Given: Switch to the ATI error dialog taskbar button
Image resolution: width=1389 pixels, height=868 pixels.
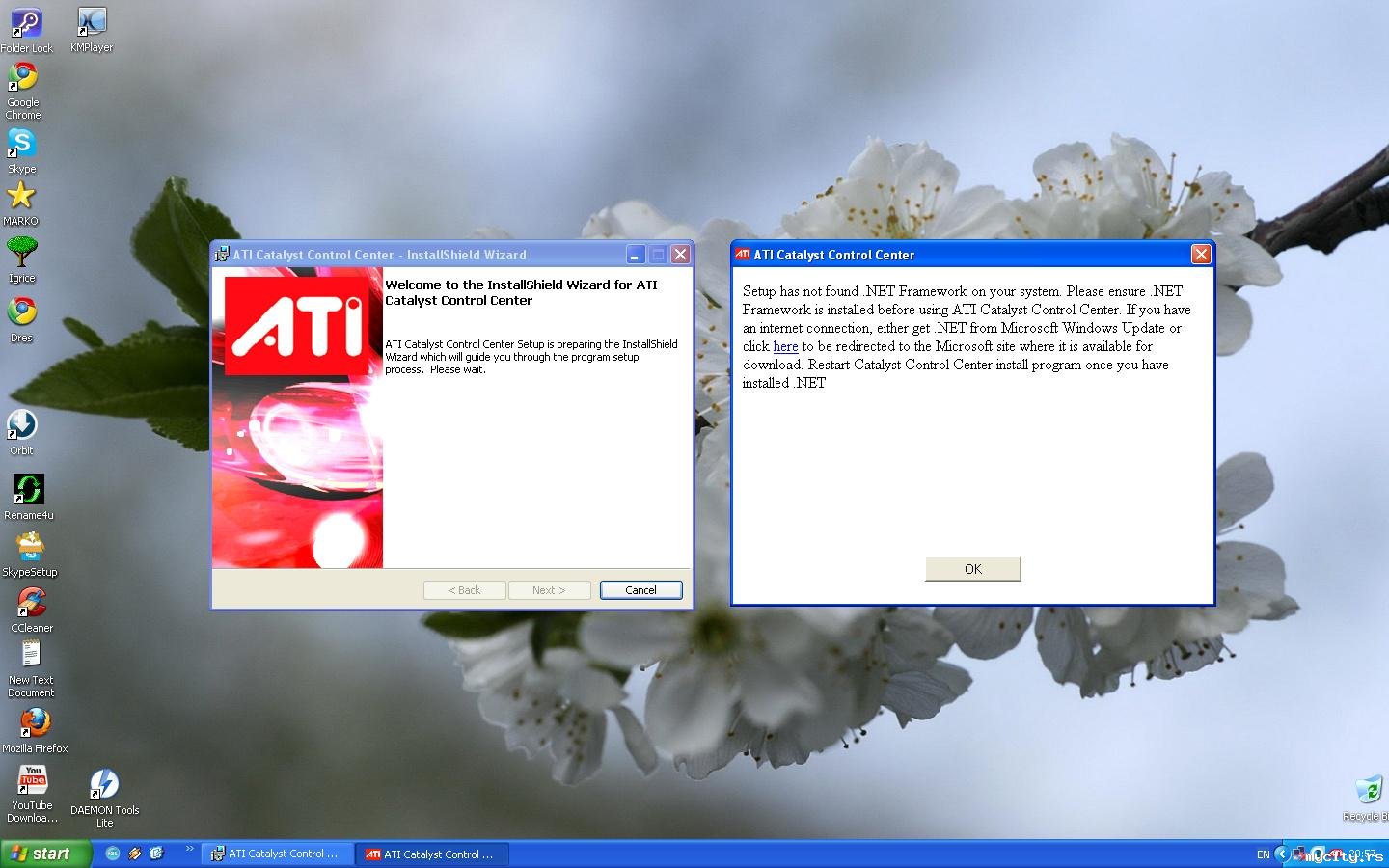Looking at the screenshot, I should coord(432,854).
